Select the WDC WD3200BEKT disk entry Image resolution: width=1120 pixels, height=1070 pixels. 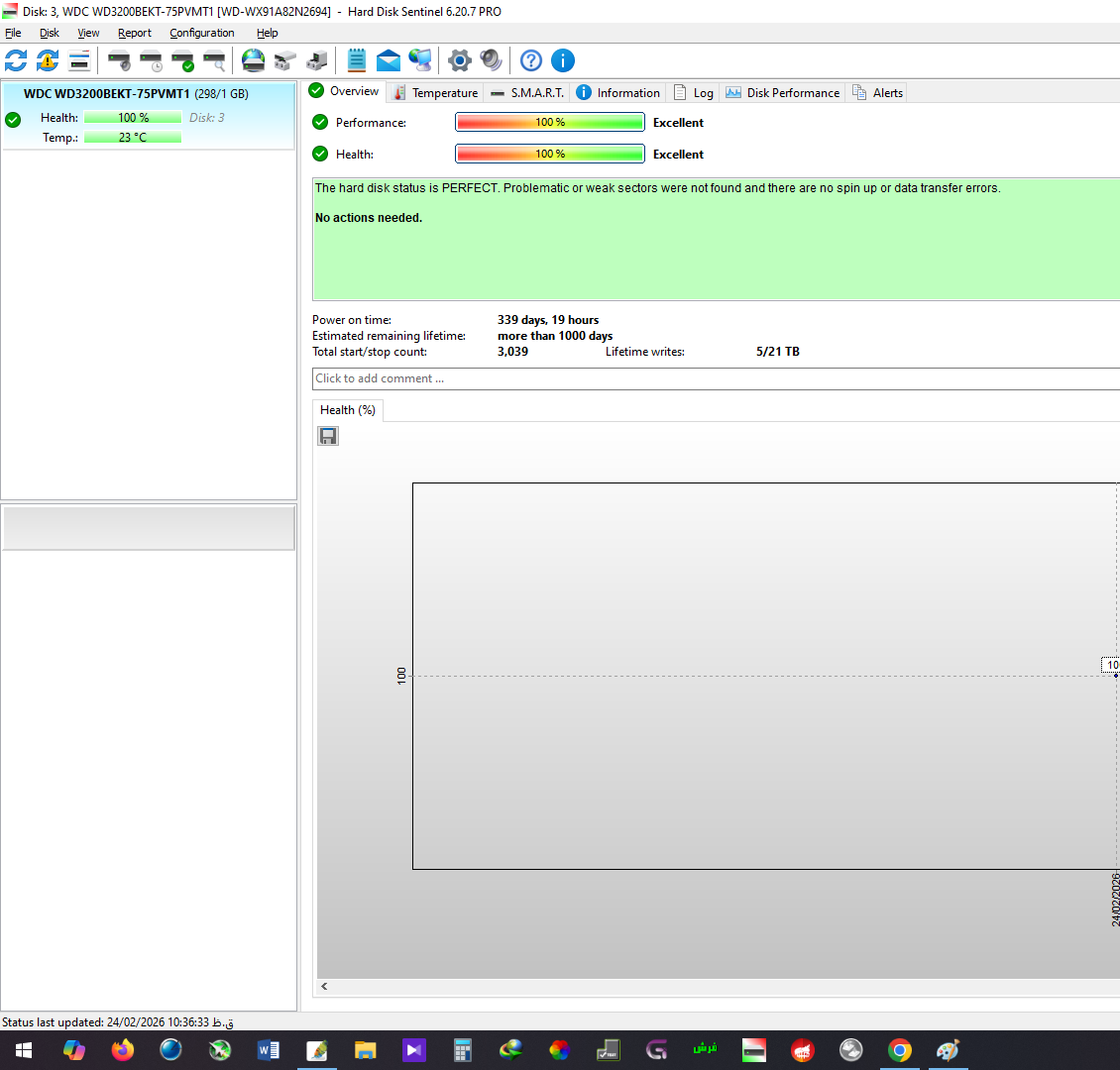coord(136,94)
